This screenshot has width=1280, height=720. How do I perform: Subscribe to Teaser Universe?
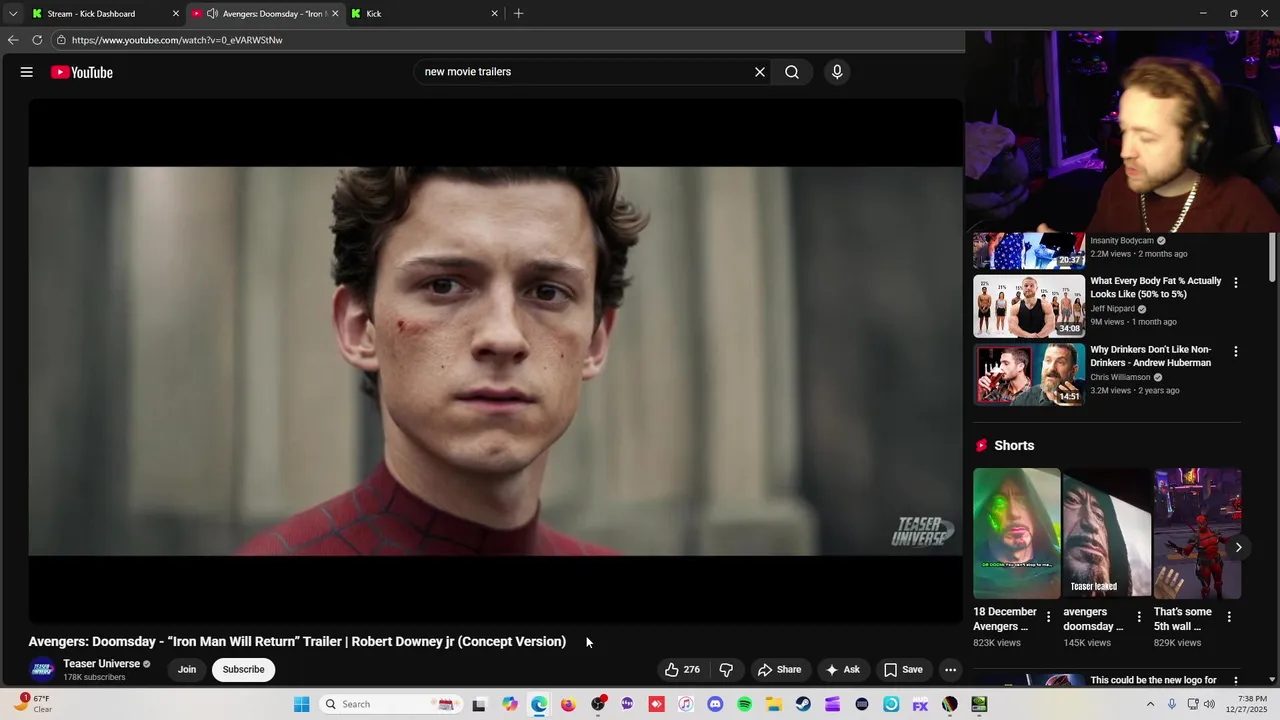click(243, 670)
